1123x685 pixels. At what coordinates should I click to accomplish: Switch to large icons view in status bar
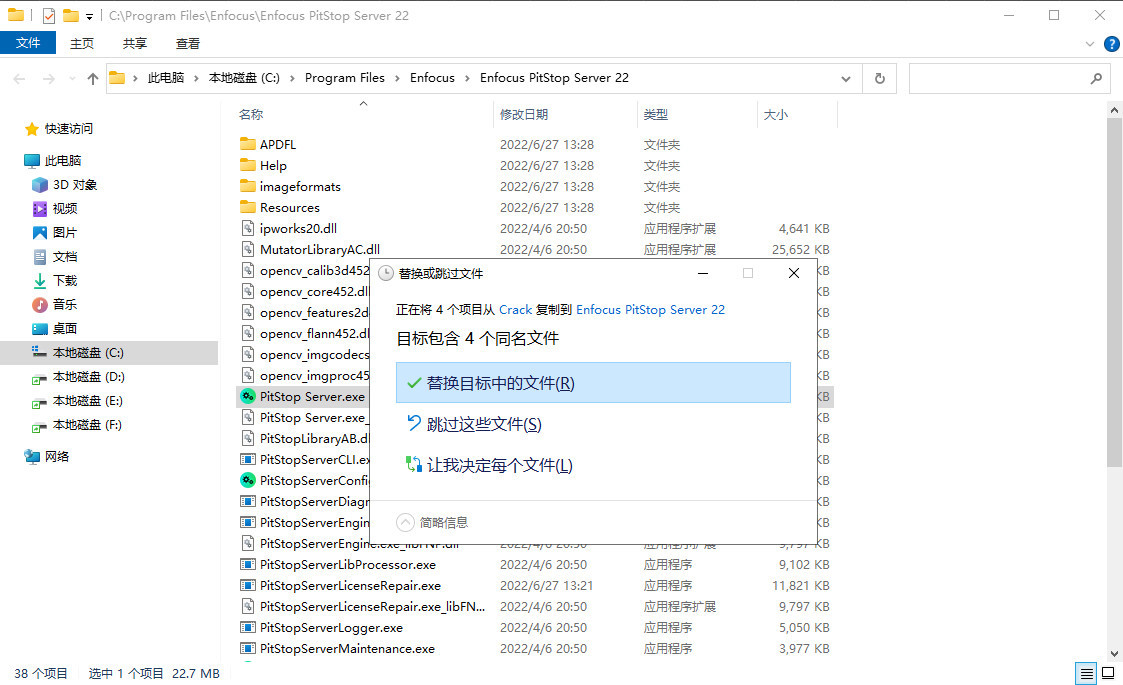1108,674
